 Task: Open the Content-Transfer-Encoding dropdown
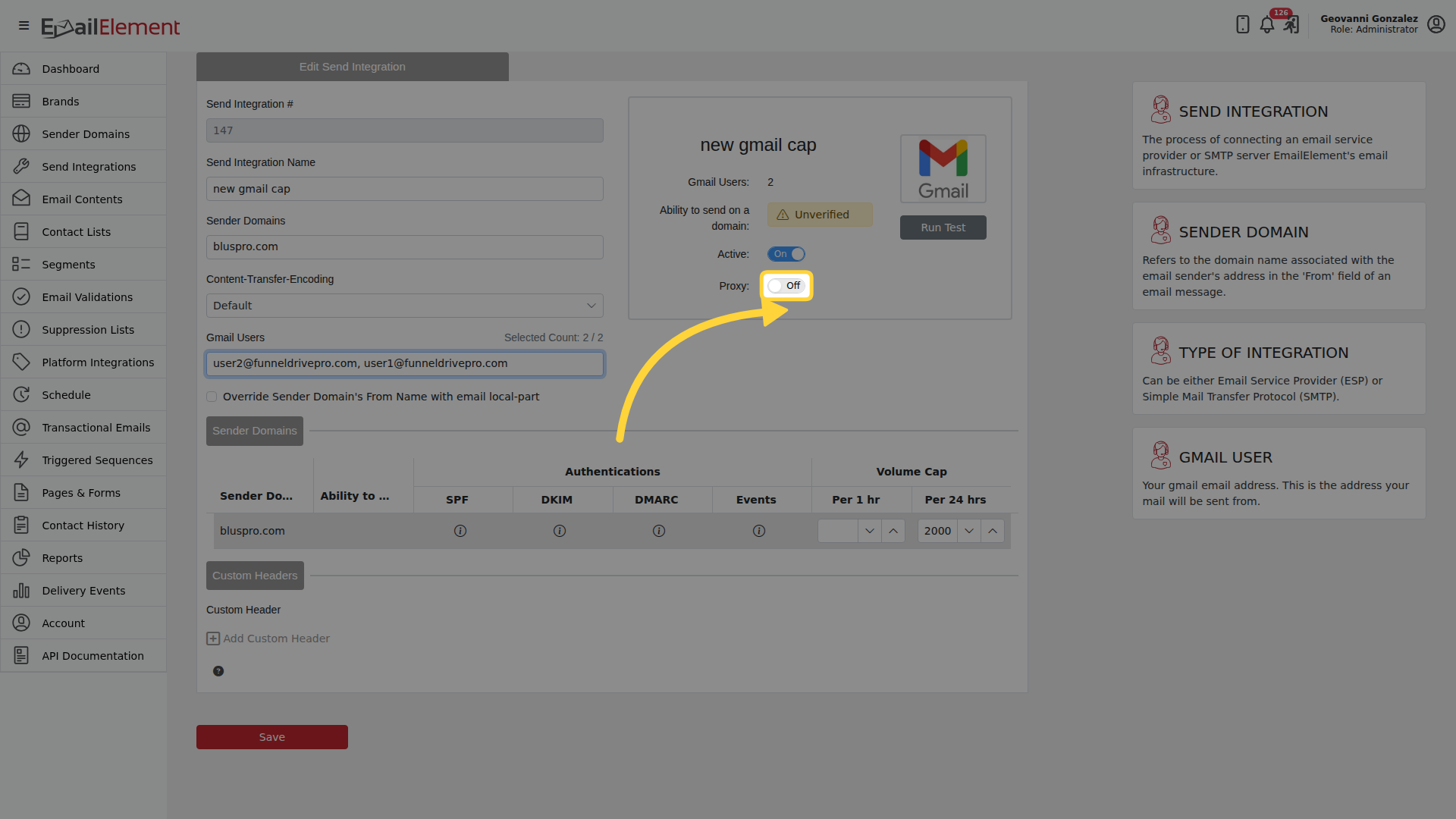pos(405,306)
